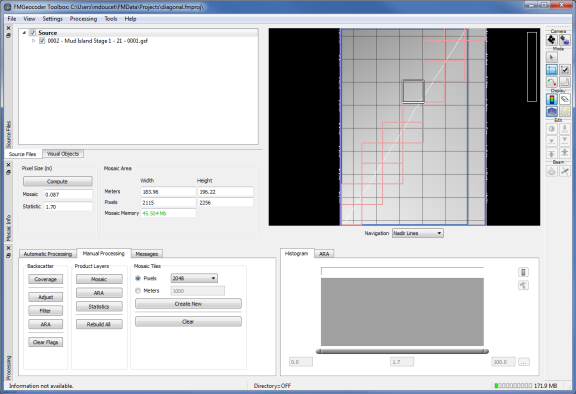
Task: Expand the 0002 Mud Island gsf tree node
Action: [33, 41]
